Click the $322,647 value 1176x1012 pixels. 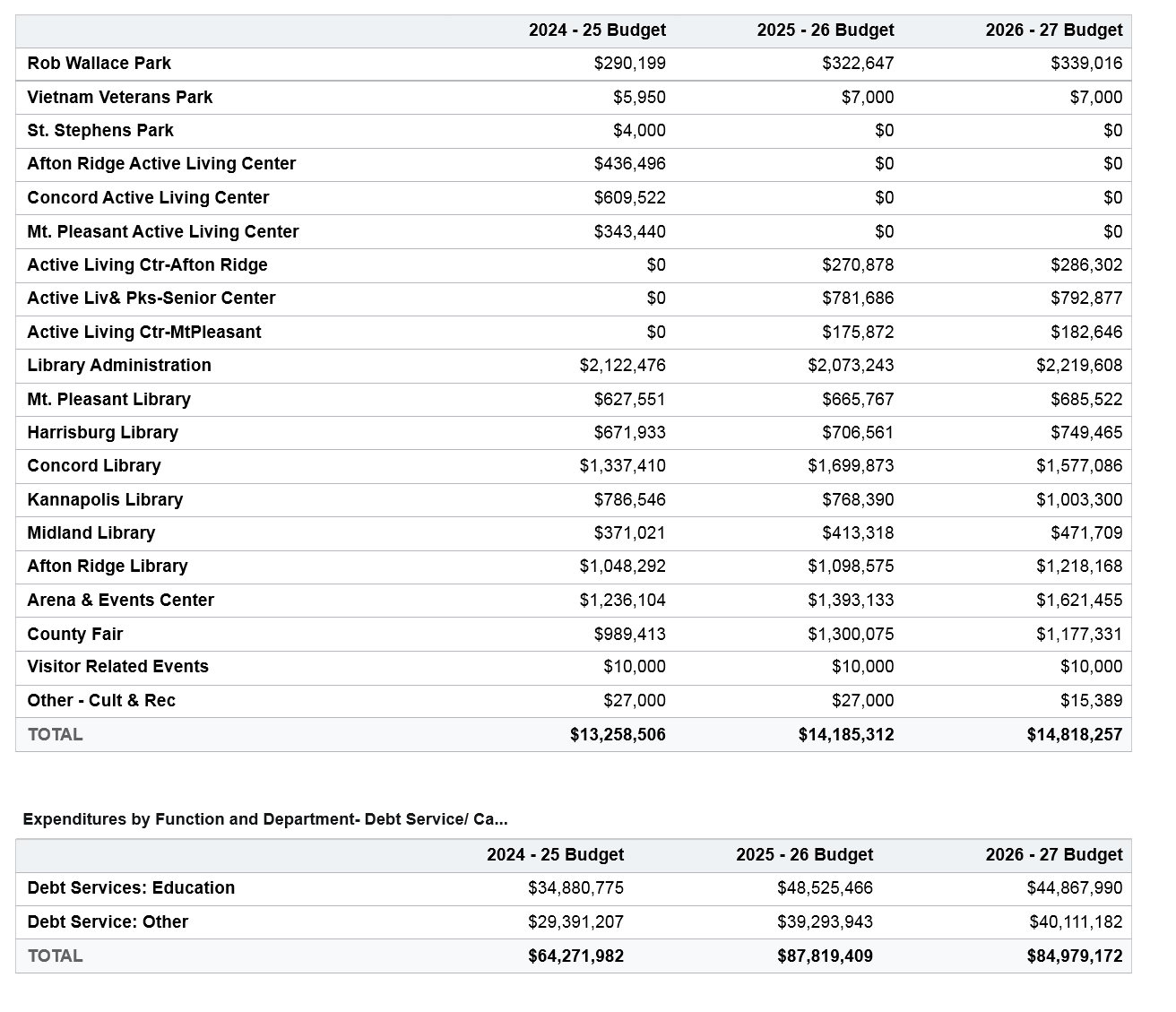click(x=858, y=64)
